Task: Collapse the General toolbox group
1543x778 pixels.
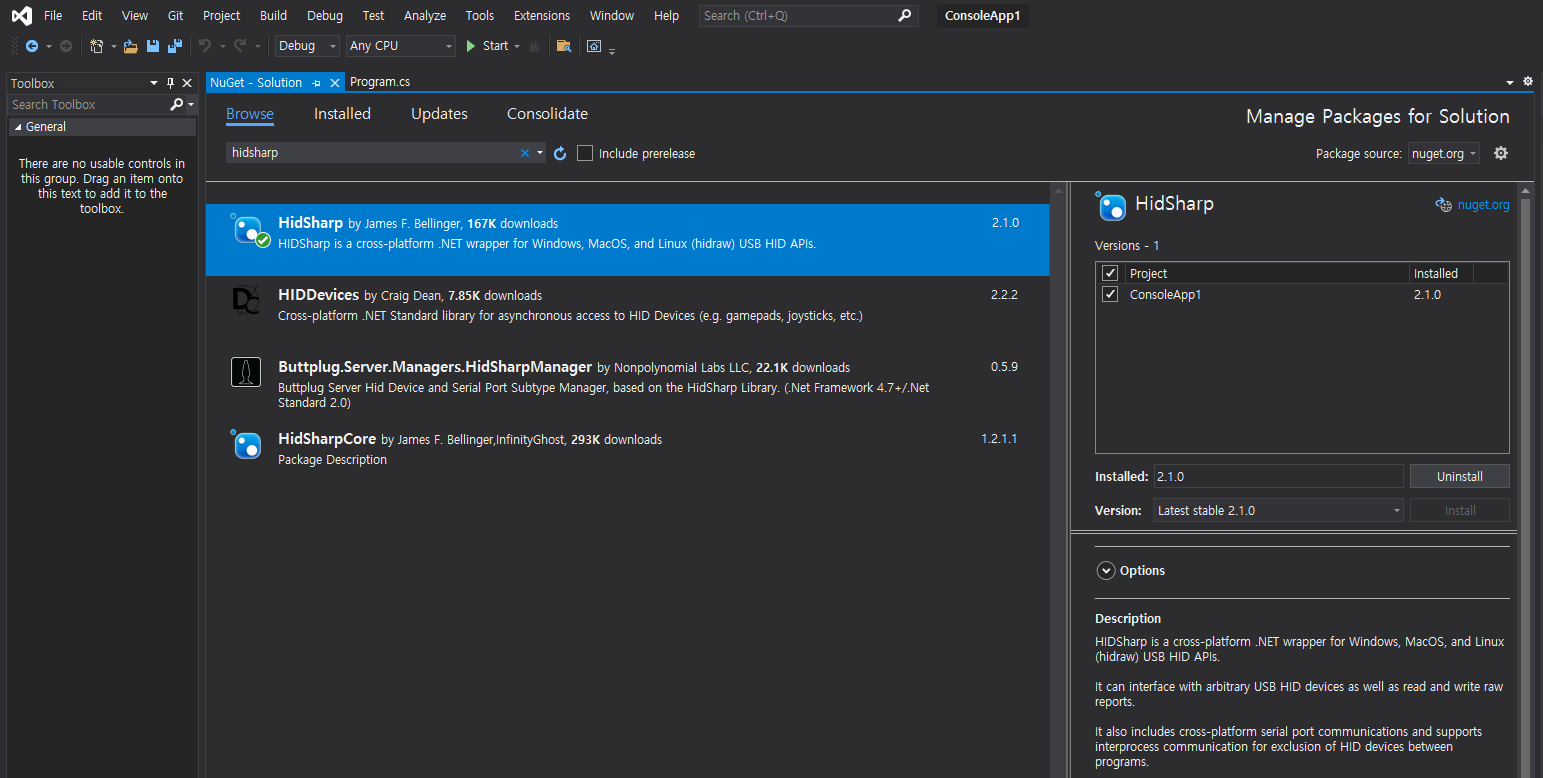Action: 18,127
